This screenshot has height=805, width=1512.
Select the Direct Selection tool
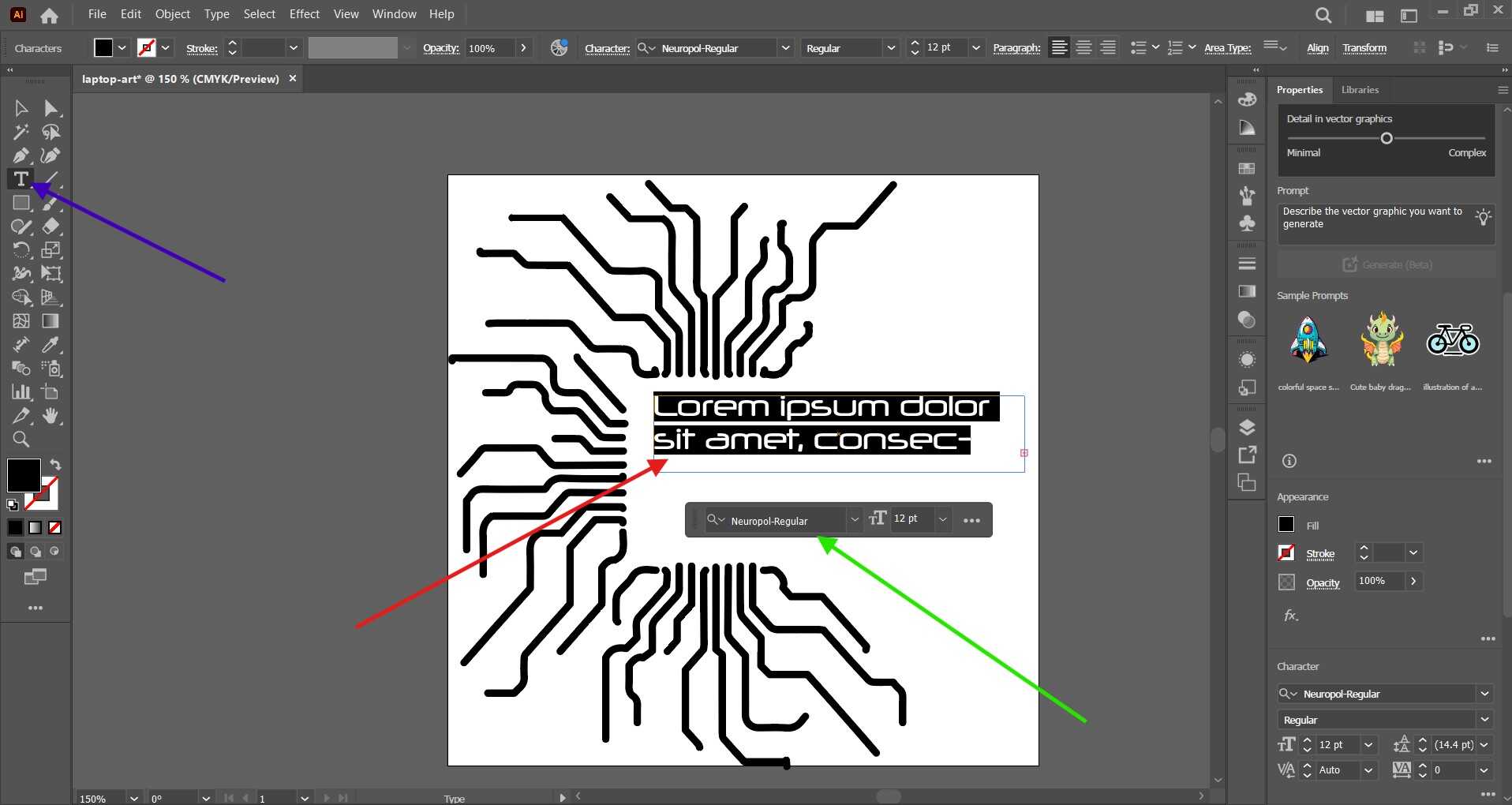tap(51, 108)
